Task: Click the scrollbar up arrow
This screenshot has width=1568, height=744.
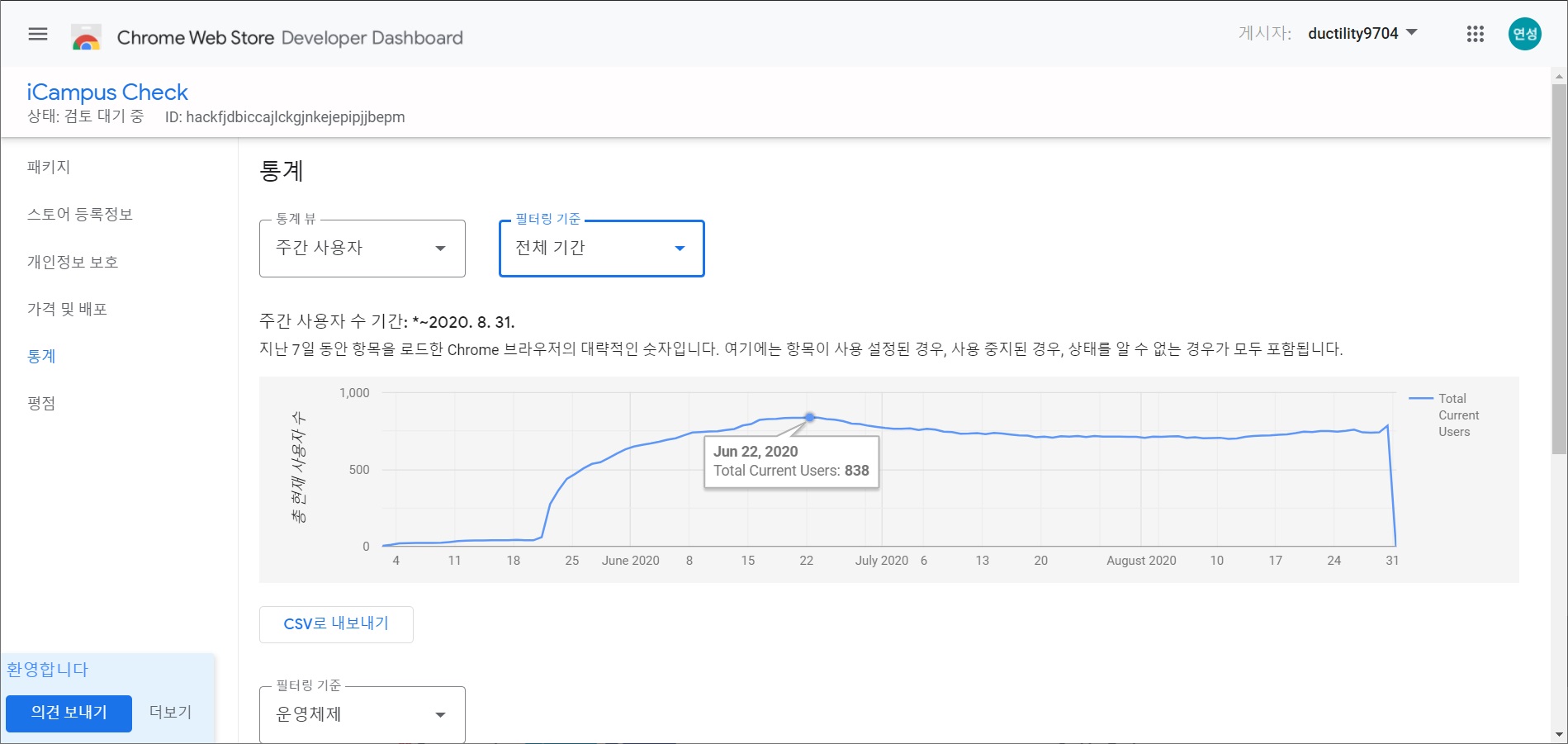Action: pyautogui.click(x=1559, y=77)
